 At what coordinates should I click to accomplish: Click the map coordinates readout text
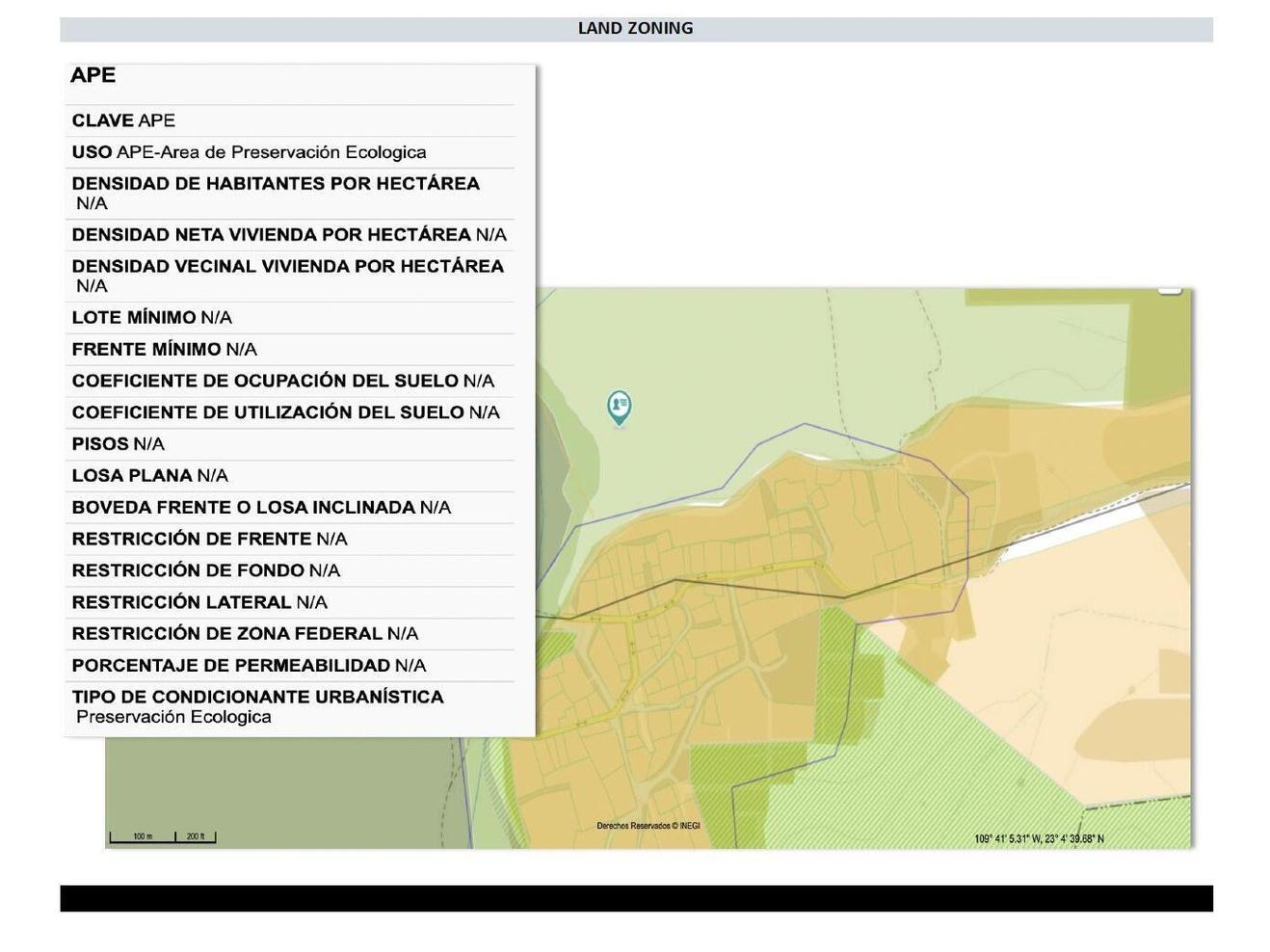point(1039,838)
